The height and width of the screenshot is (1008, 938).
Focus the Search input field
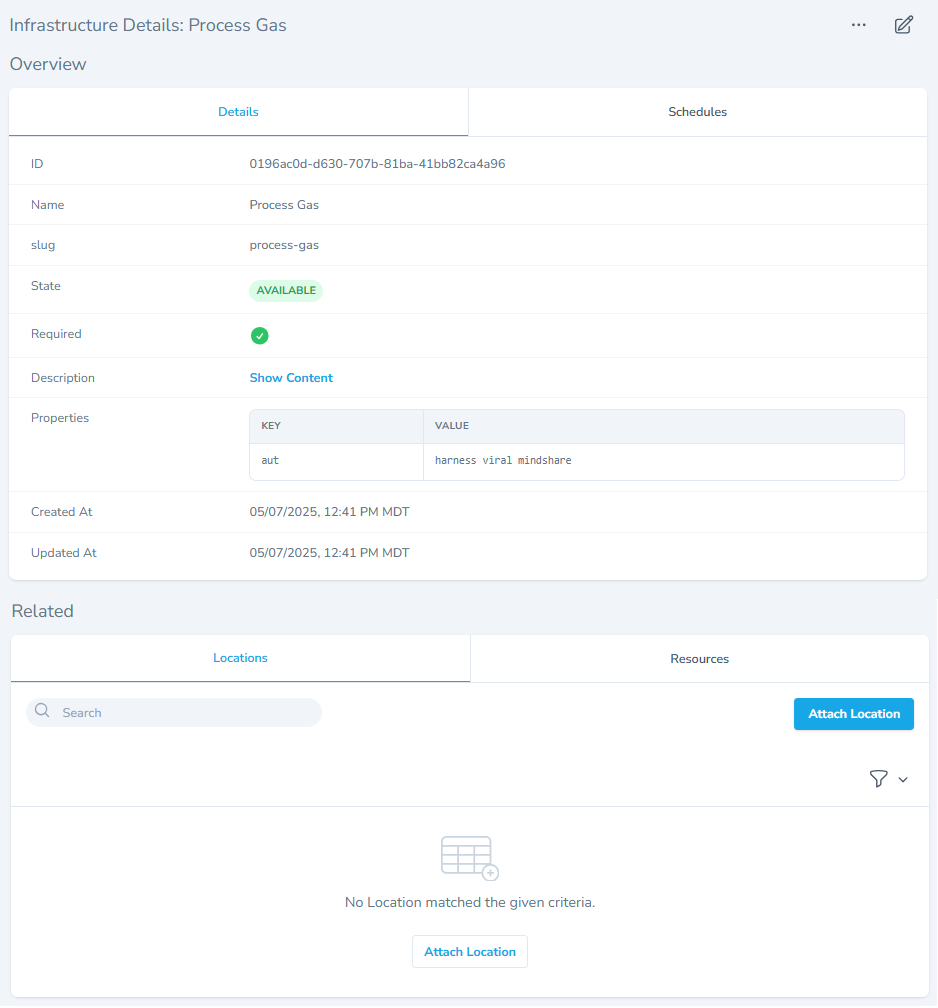coord(185,713)
